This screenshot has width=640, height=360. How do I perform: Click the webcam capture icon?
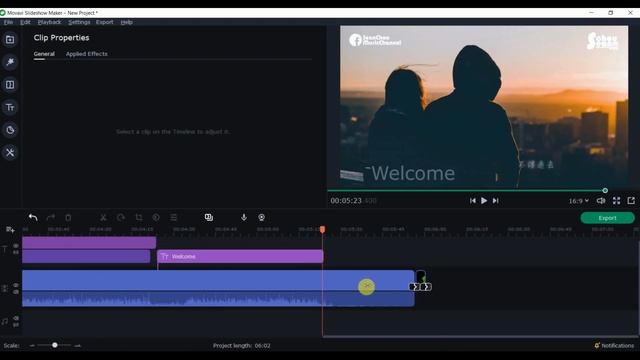click(262, 218)
